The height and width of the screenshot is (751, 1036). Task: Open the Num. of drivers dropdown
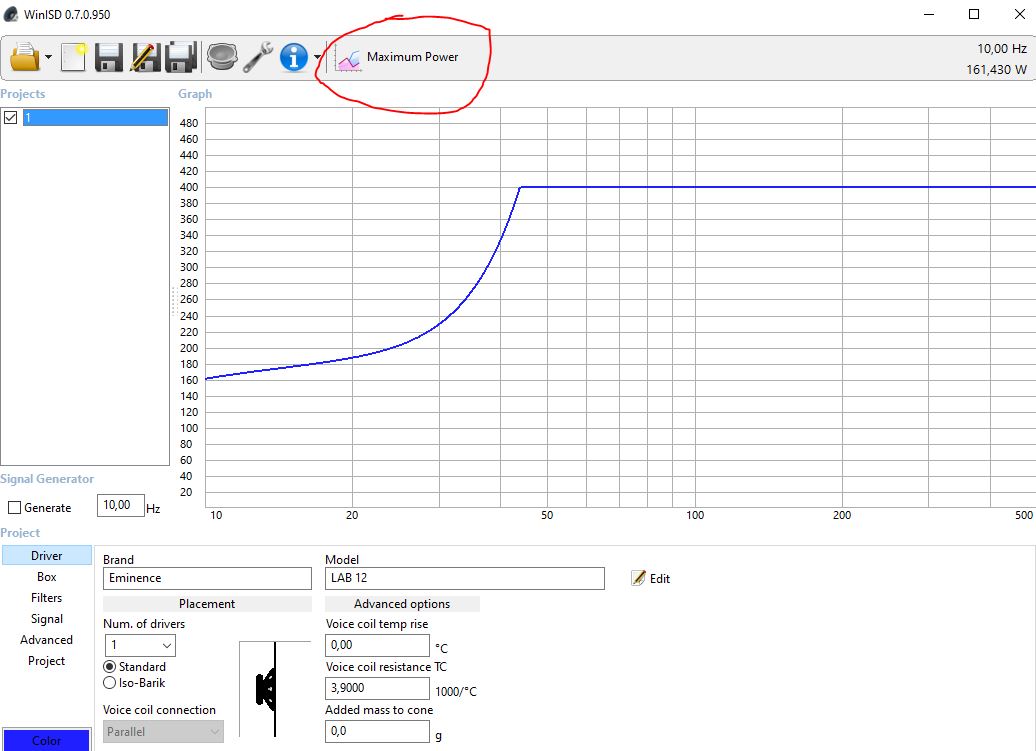coord(140,645)
